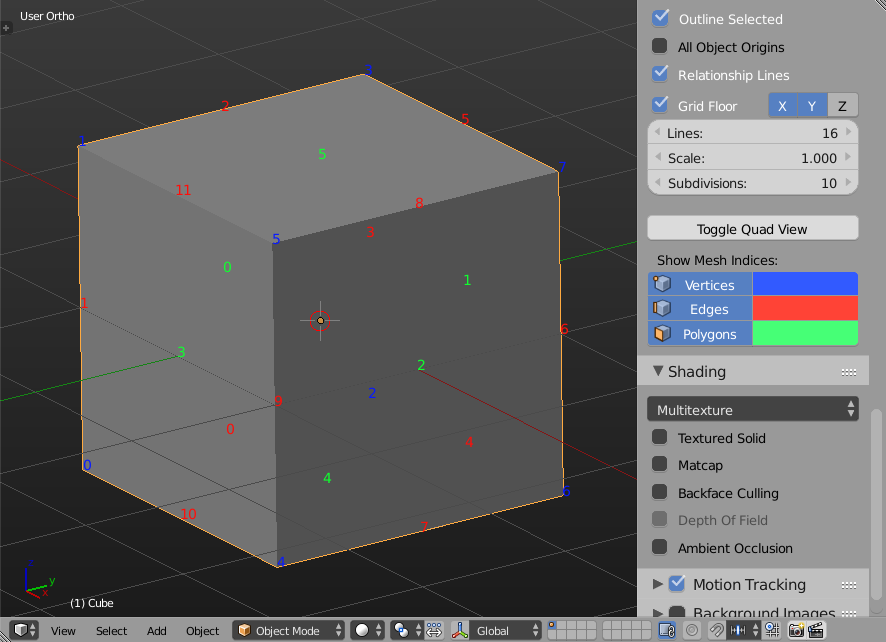Click the '(1) Cube' object label
Image resolution: width=886 pixels, height=642 pixels.
point(92,603)
